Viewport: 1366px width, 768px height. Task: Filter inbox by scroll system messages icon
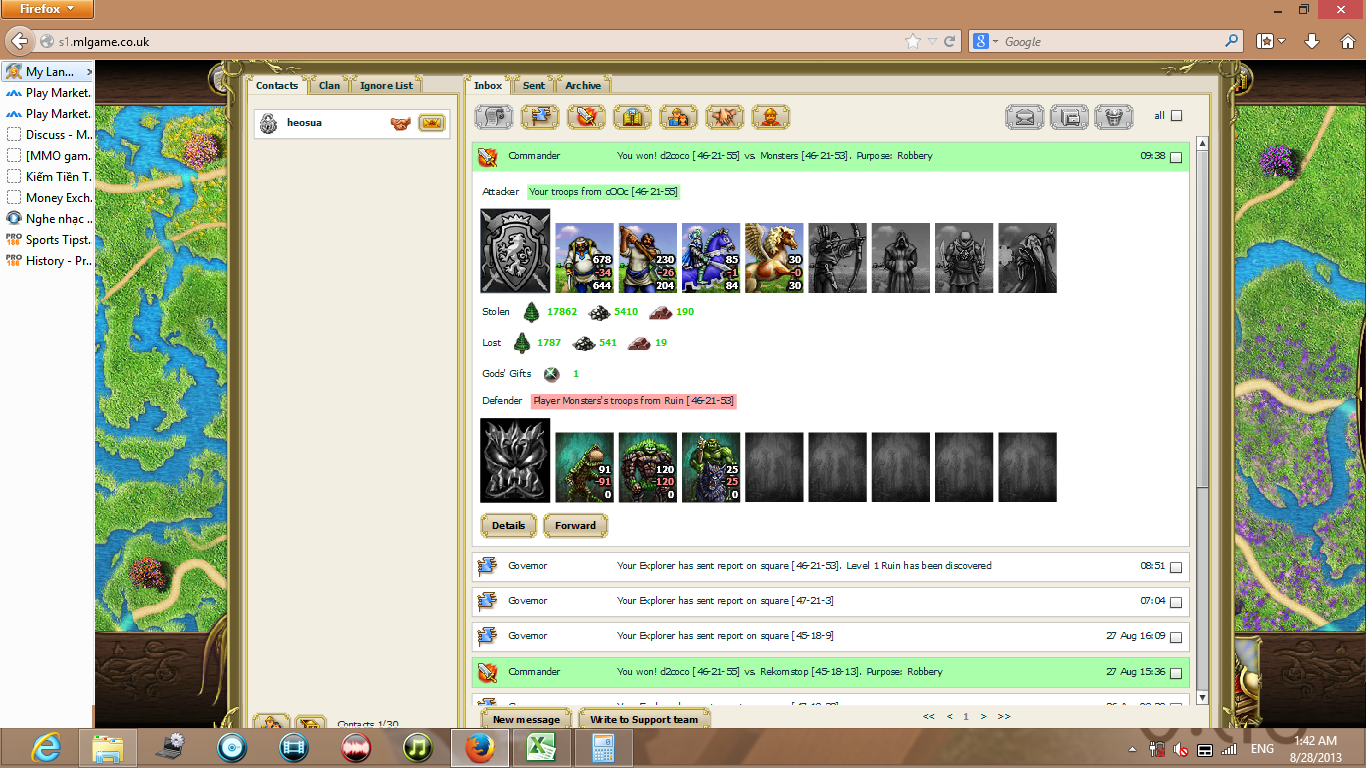point(493,117)
